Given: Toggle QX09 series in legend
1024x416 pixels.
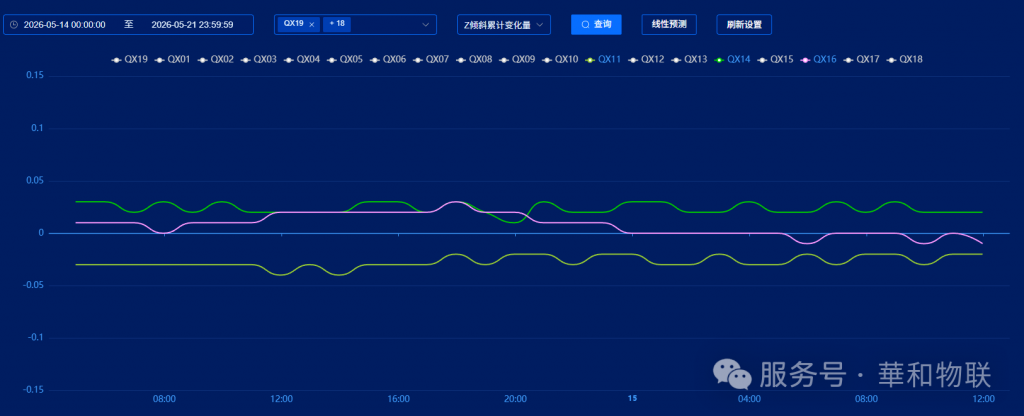Looking at the screenshot, I should (517, 59).
